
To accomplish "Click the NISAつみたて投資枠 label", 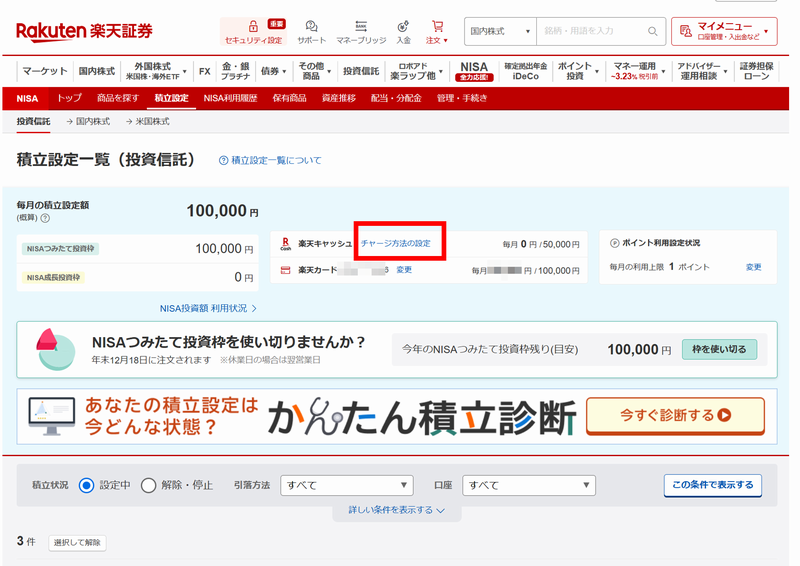I will [x=60, y=249].
